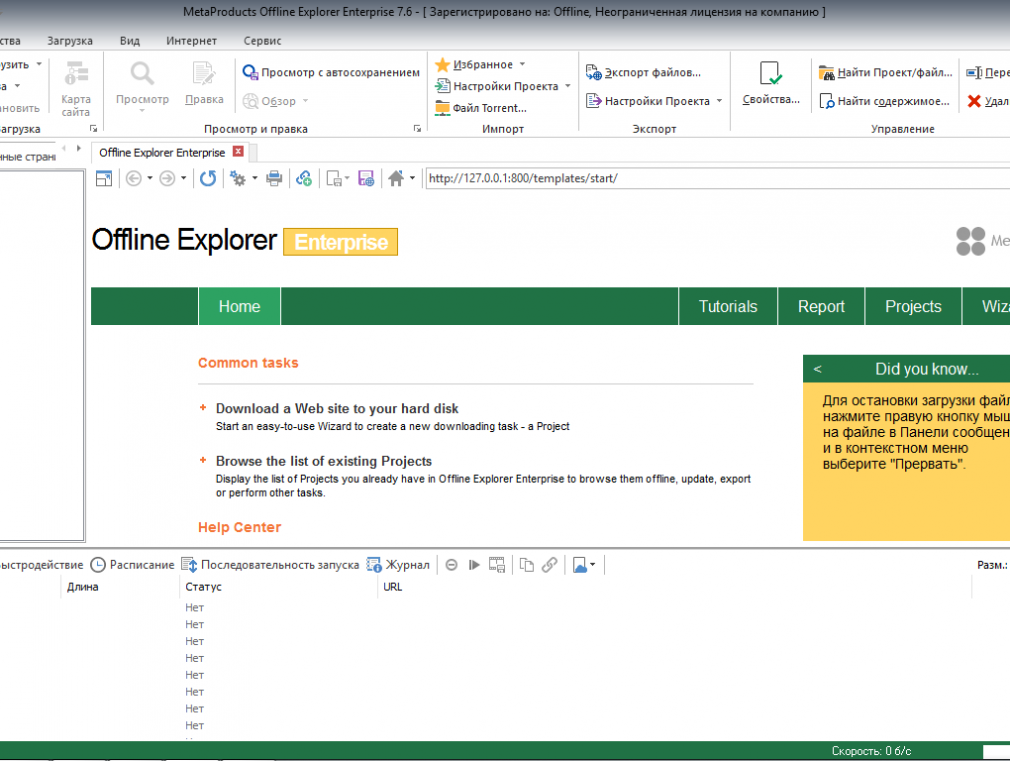Image resolution: width=1010 pixels, height=761 pixels.
Task: Open the Загрузка ribbon tab
Action: coord(70,41)
